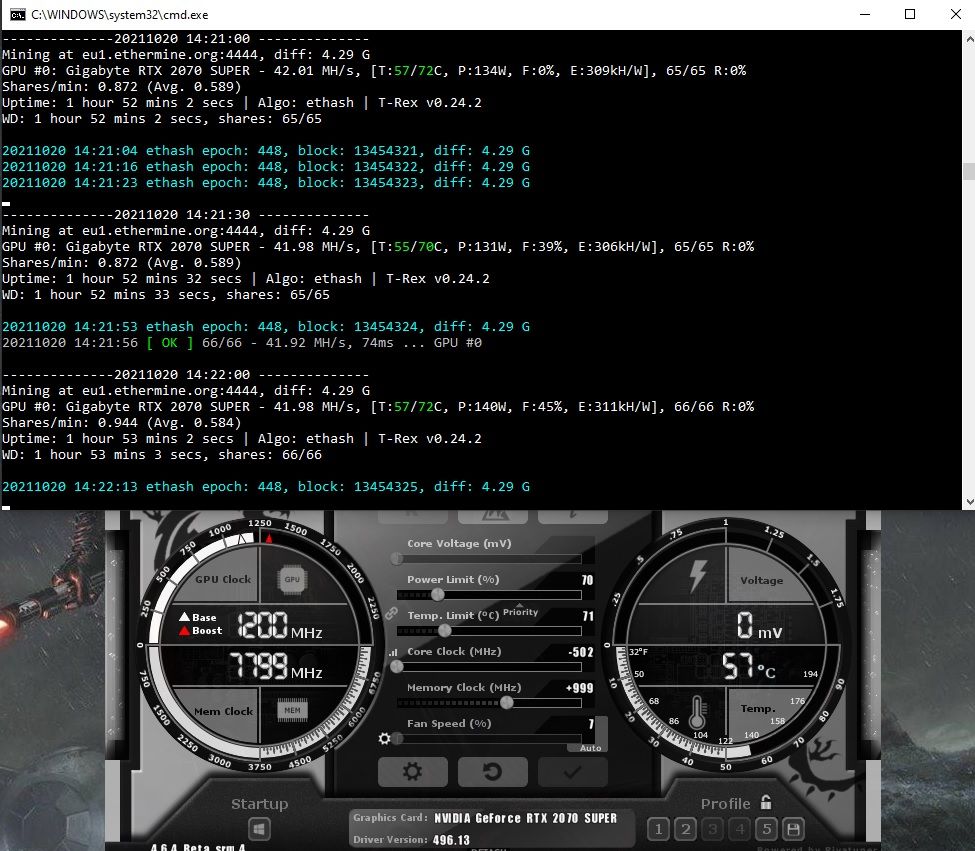Click the cmd window scroll down arrow
Image resolution: width=975 pixels, height=851 pixels.
969,502
